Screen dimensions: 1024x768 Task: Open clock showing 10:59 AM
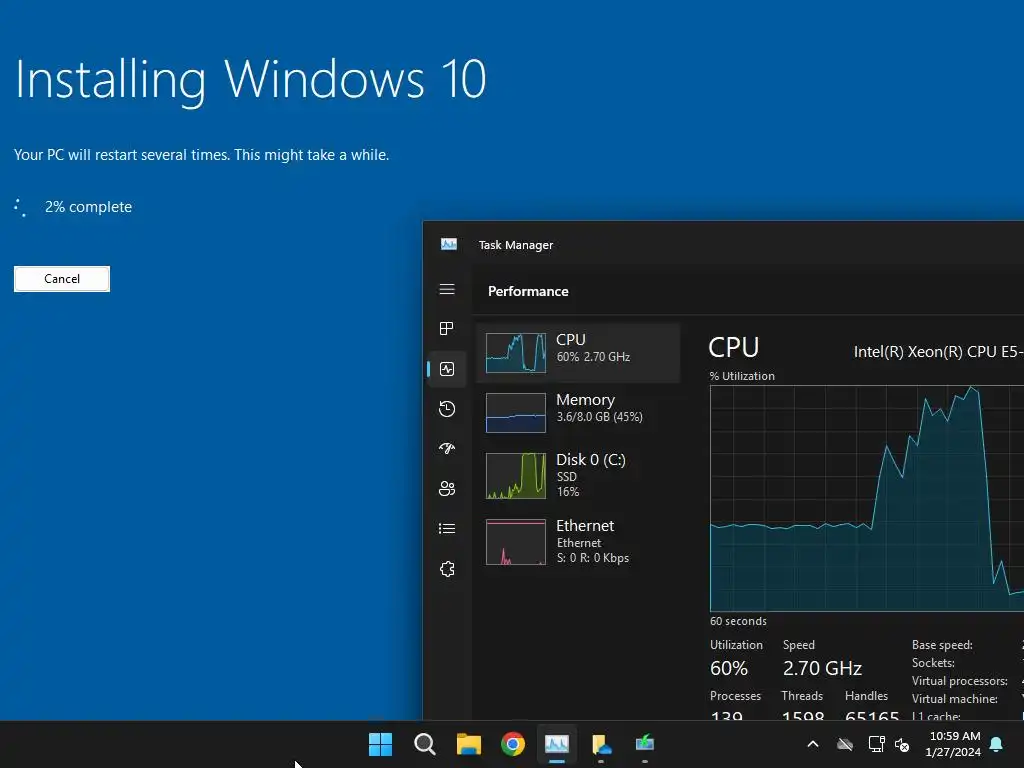click(953, 744)
